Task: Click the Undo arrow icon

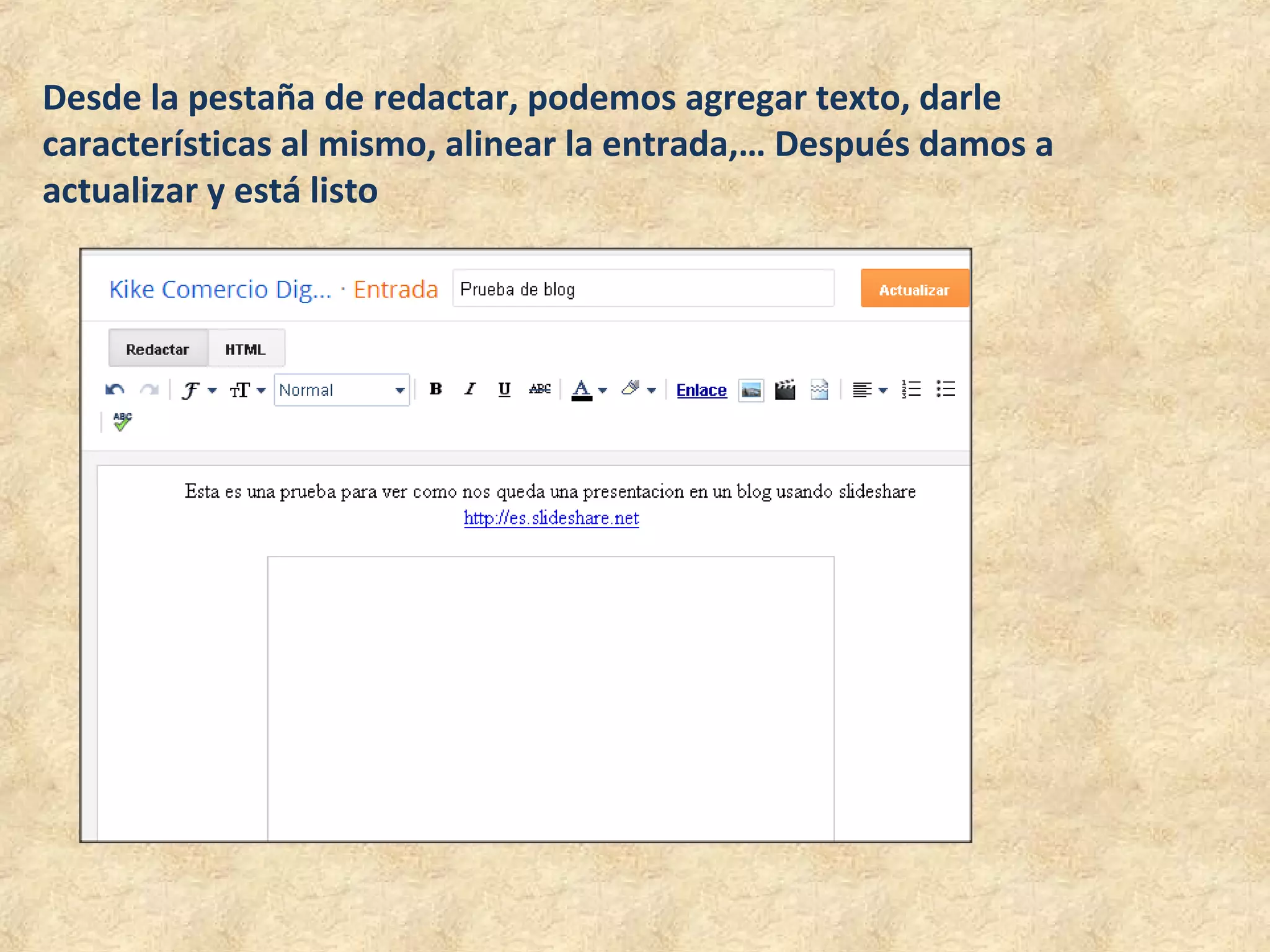Action: 115,390
